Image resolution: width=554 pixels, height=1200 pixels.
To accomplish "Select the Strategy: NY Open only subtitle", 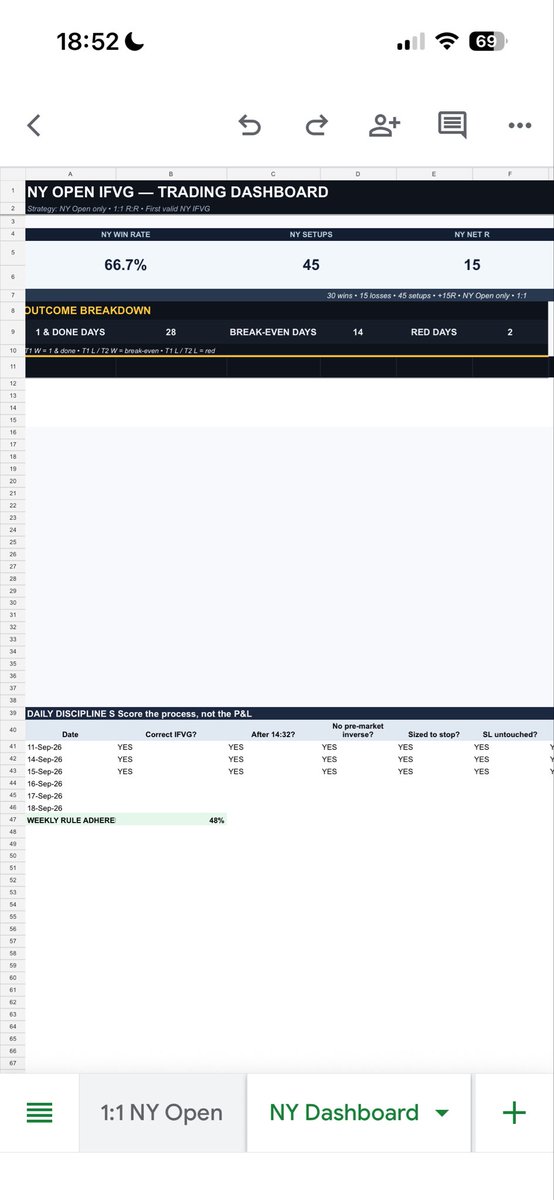I will pos(117,208).
